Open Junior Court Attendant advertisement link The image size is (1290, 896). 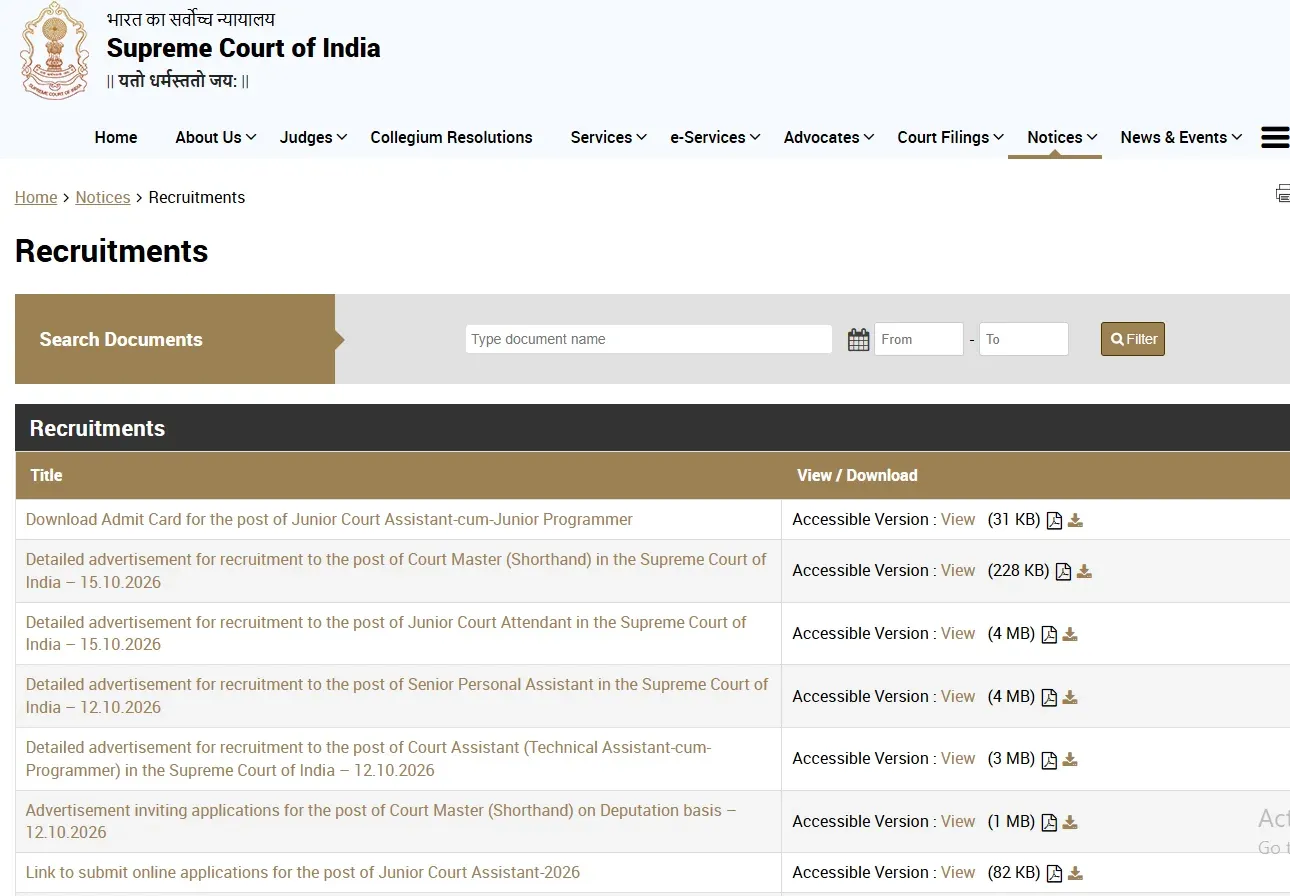[x=386, y=633]
